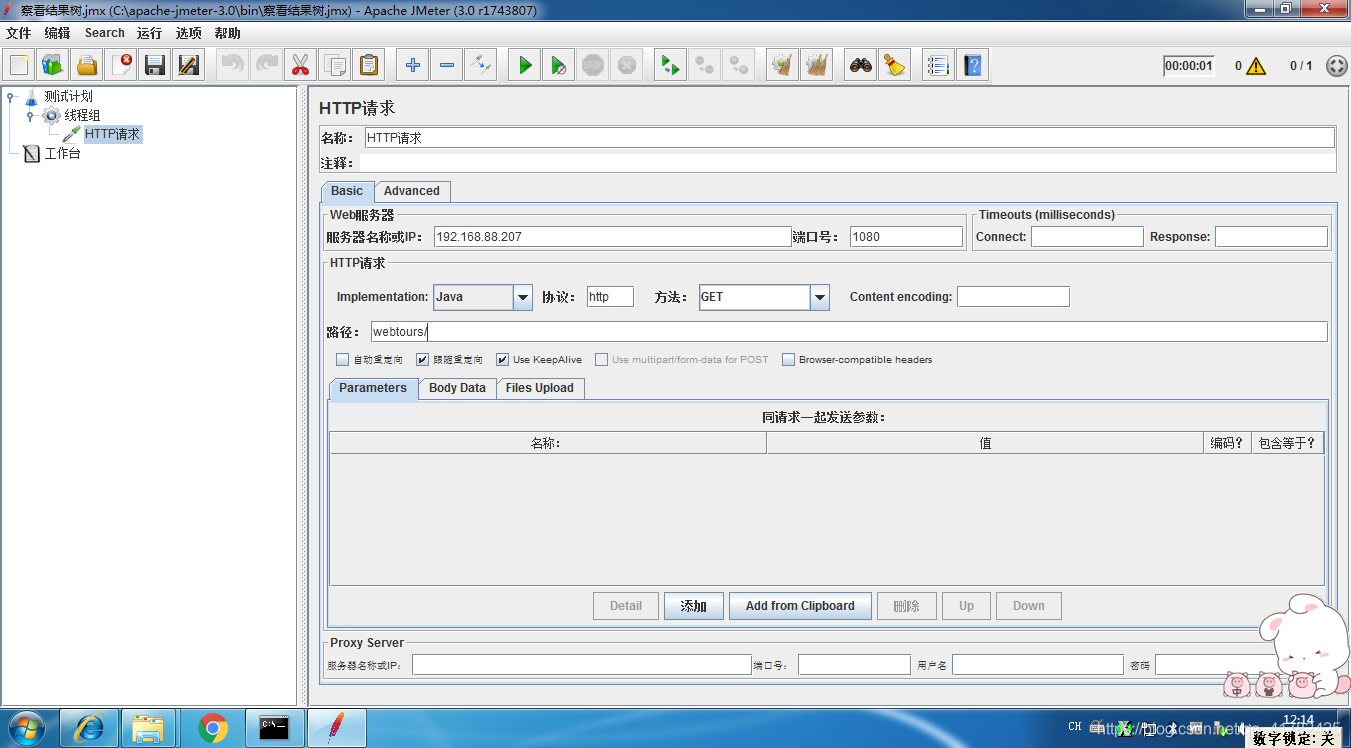1351x748 pixels.
Task: Click the Connect timeout field
Action: [1087, 237]
